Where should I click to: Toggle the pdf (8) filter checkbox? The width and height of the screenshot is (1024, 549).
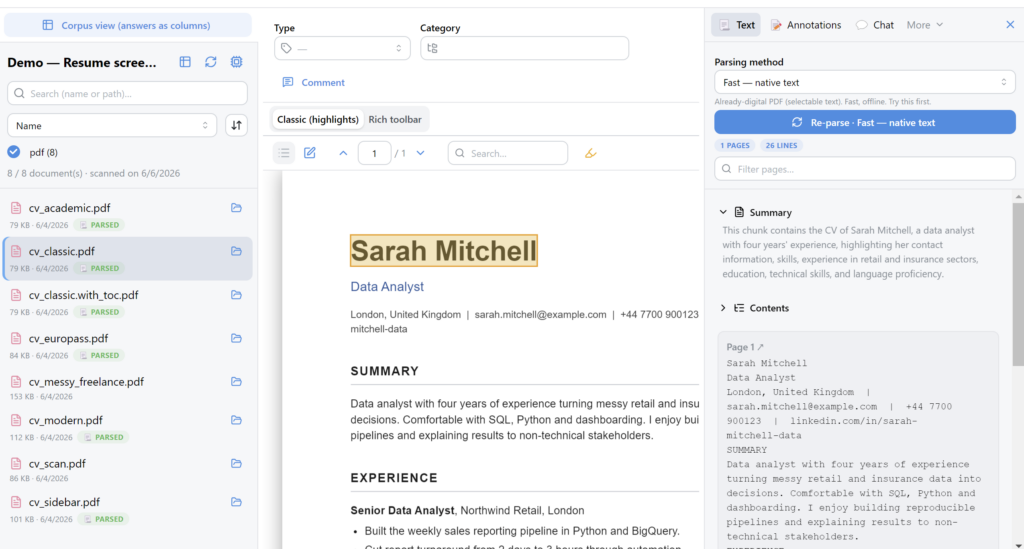pos(14,152)
